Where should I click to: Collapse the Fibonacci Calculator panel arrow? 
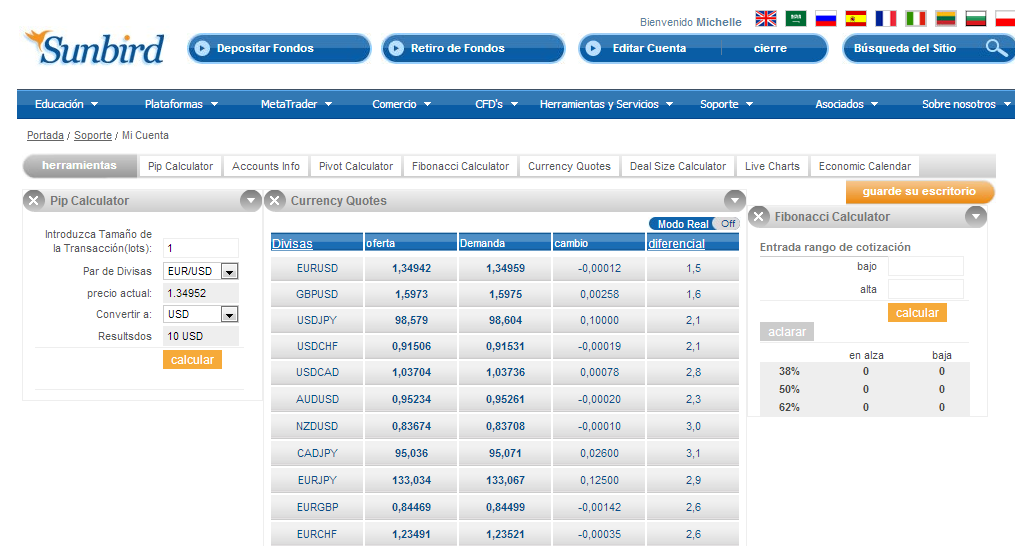click(x=975, y=216)
